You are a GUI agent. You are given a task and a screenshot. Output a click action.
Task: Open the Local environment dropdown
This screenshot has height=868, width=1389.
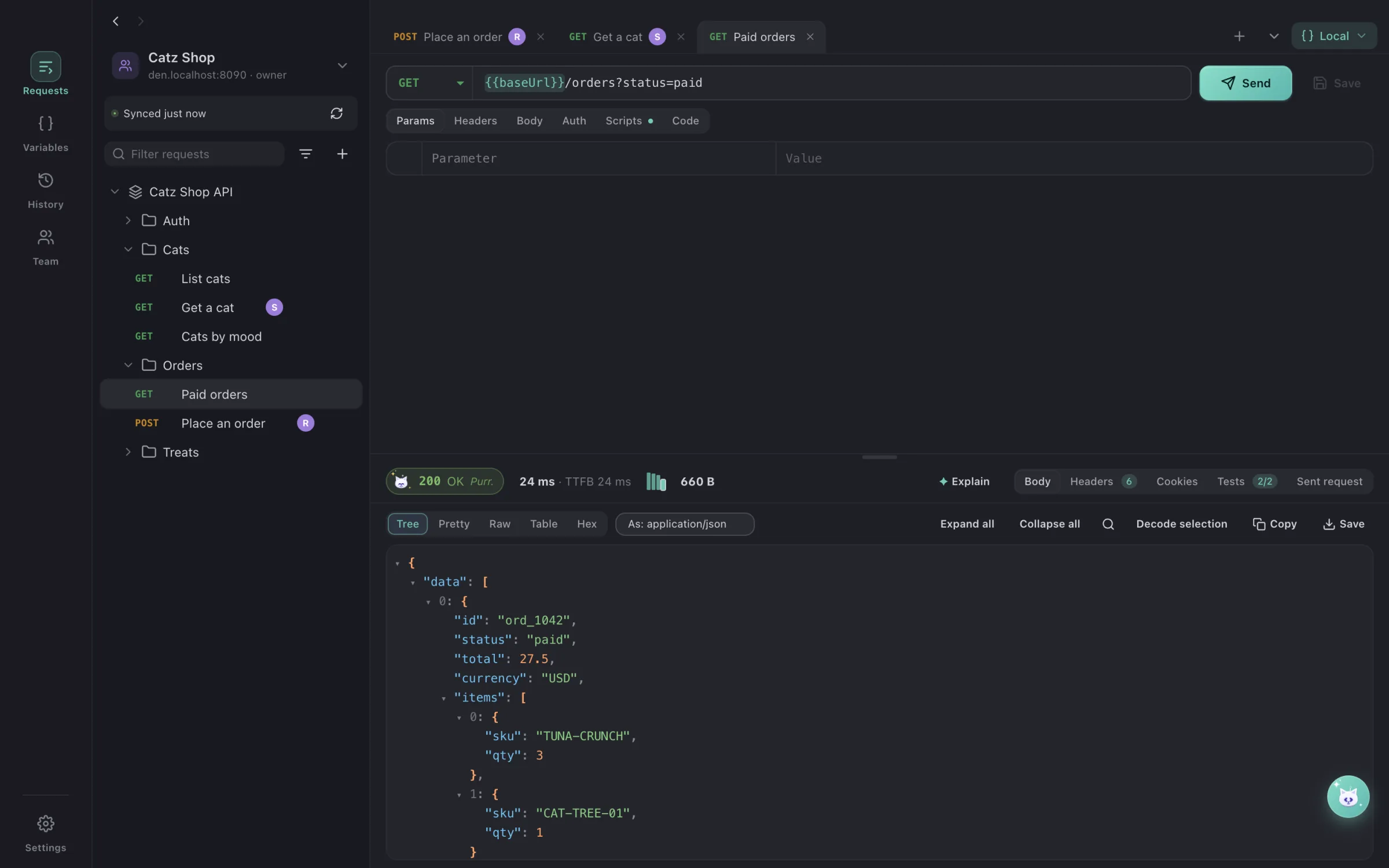(1333, 36)
